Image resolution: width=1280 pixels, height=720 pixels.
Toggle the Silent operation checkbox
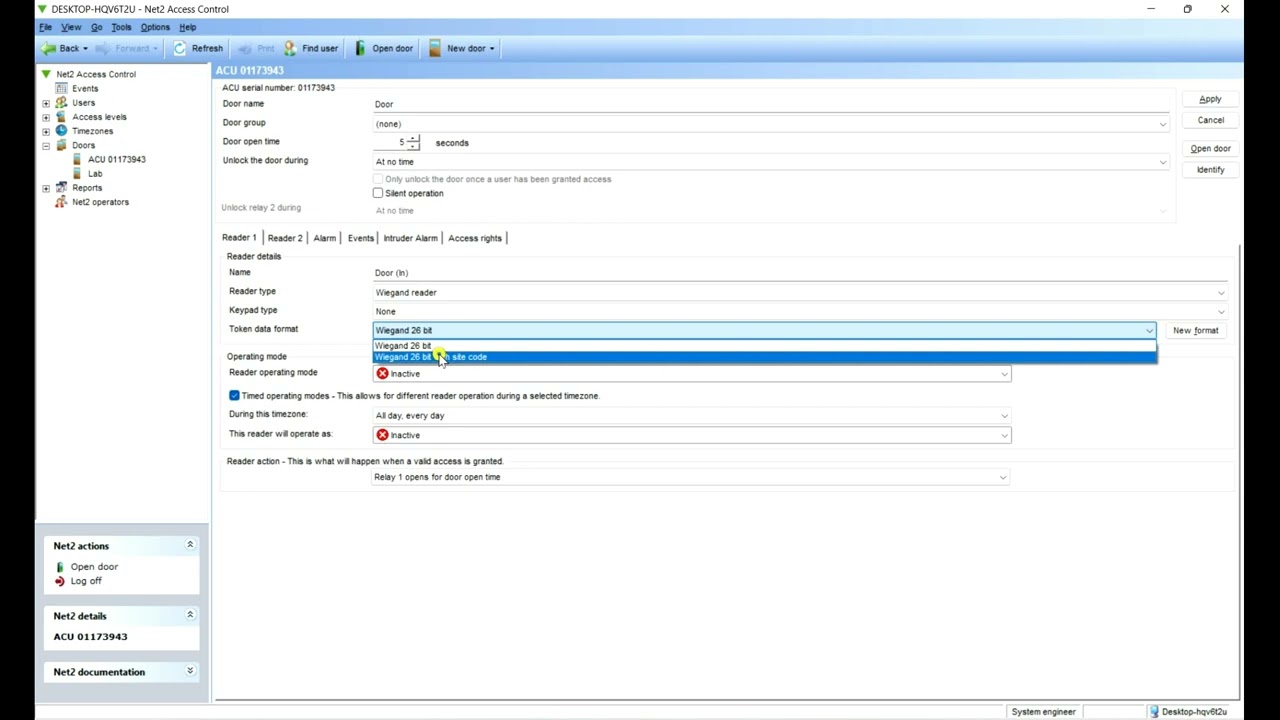pyautogui.click(x=378, y=193)
